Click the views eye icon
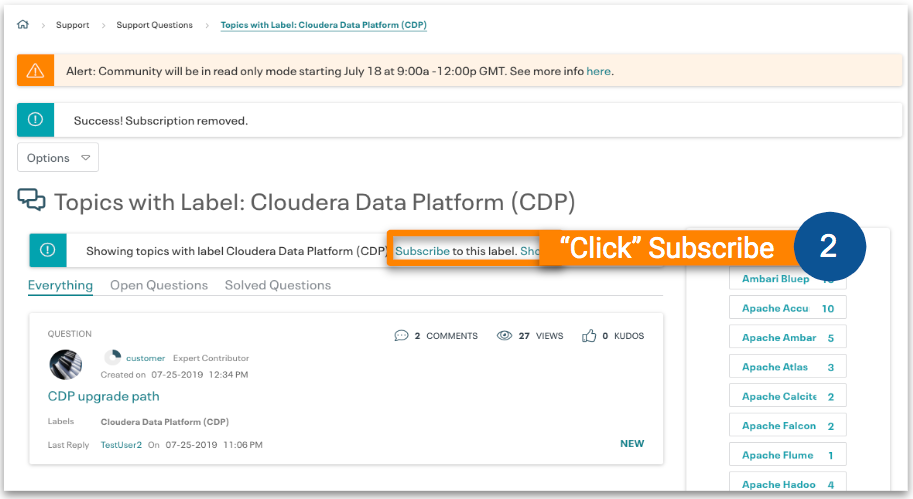 click(x=504, y=336)
